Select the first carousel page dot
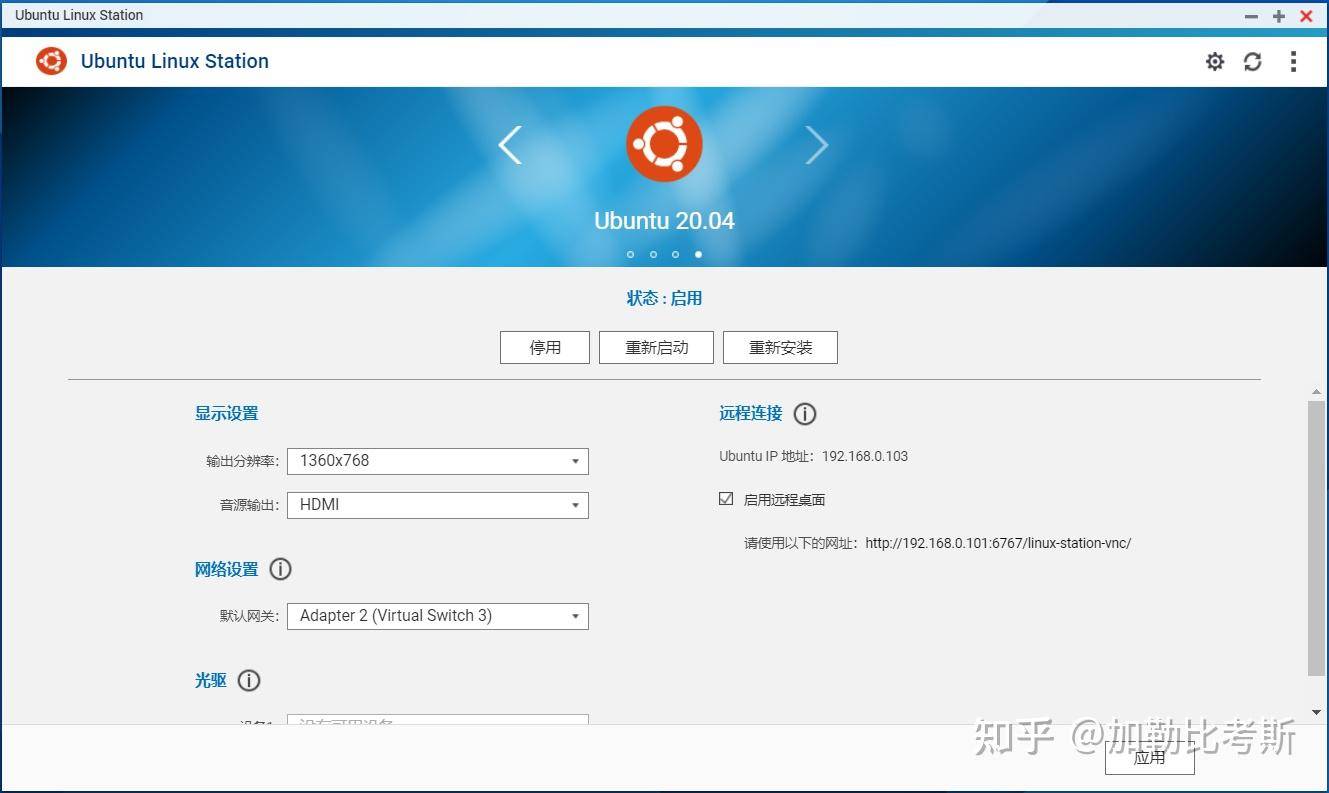 (630, 254)
